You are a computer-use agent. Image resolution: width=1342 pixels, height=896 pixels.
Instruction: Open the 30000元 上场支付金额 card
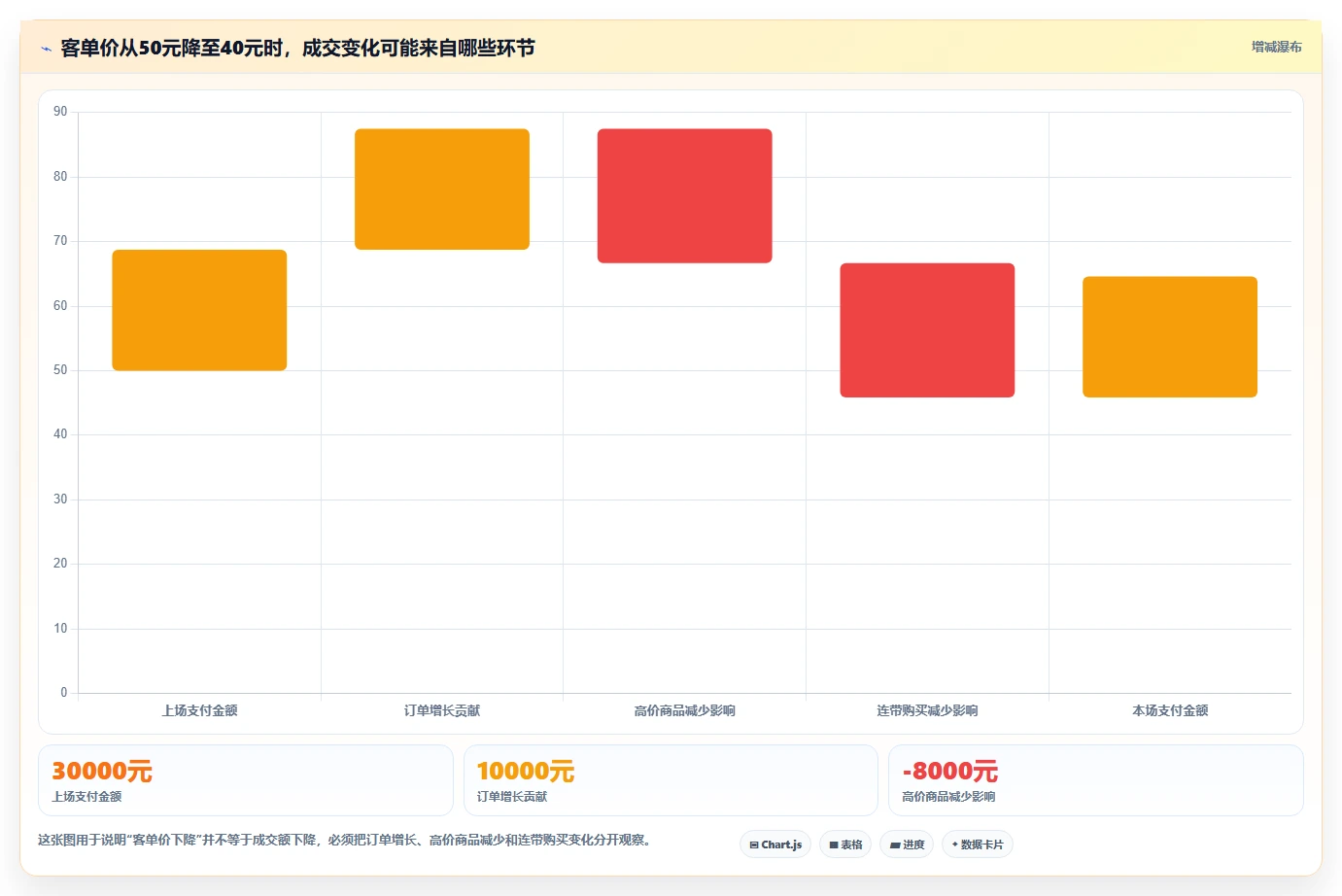coord(246,780)
